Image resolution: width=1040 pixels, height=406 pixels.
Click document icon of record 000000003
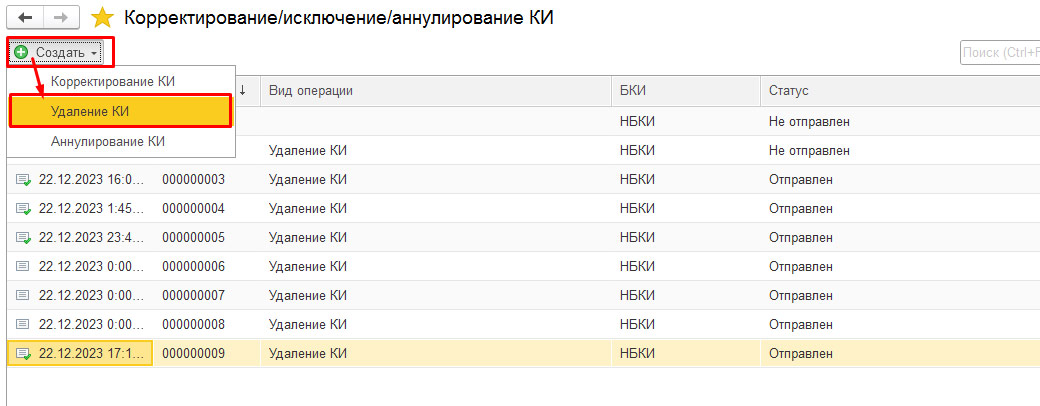[x=23, y=180]
